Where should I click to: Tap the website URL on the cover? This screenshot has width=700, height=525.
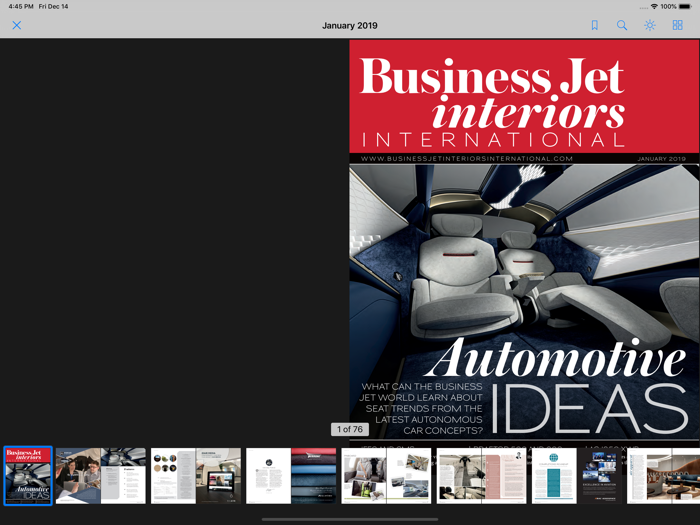click(467, 158)
